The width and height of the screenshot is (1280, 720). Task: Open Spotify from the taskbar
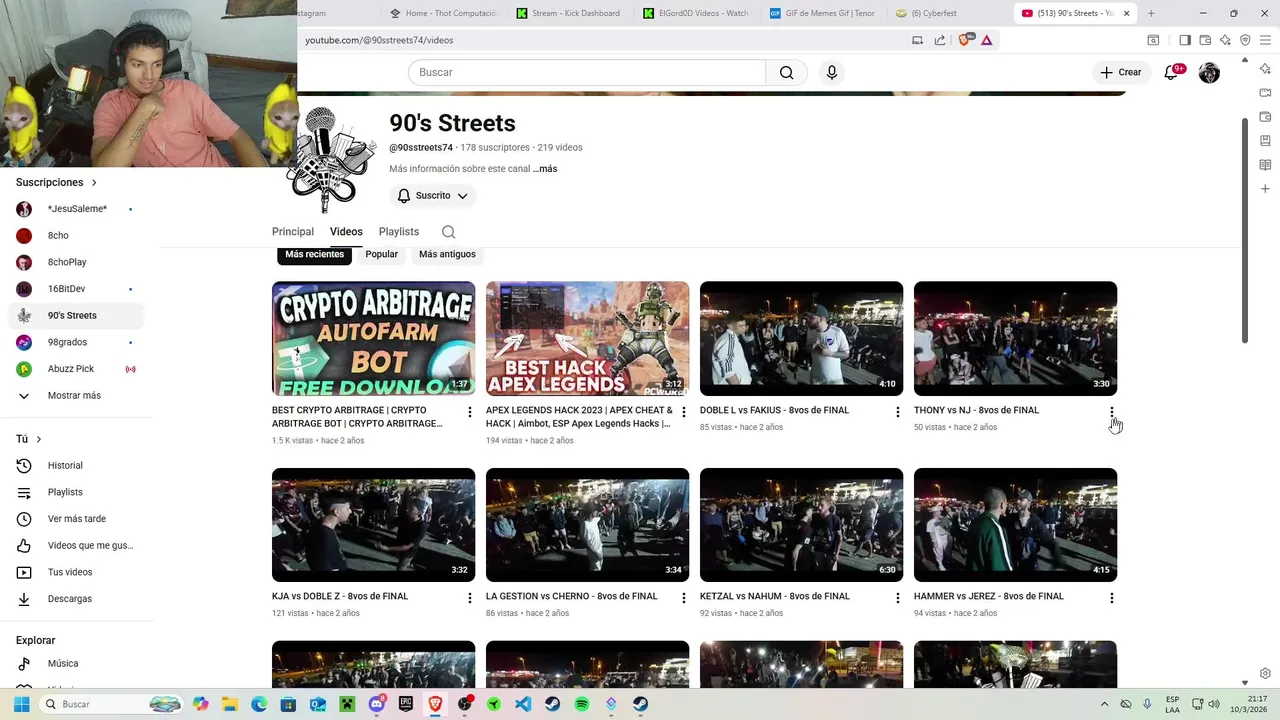(x=582, y=704)
